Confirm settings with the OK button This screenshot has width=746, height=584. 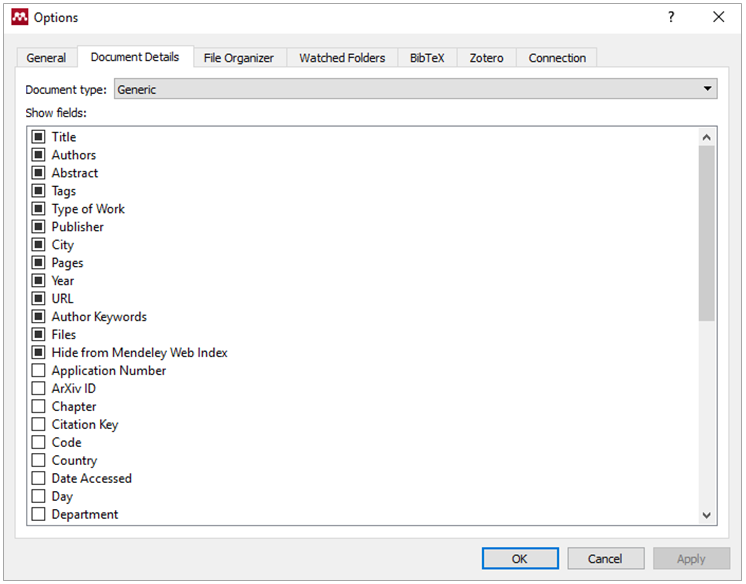(520, 558)
